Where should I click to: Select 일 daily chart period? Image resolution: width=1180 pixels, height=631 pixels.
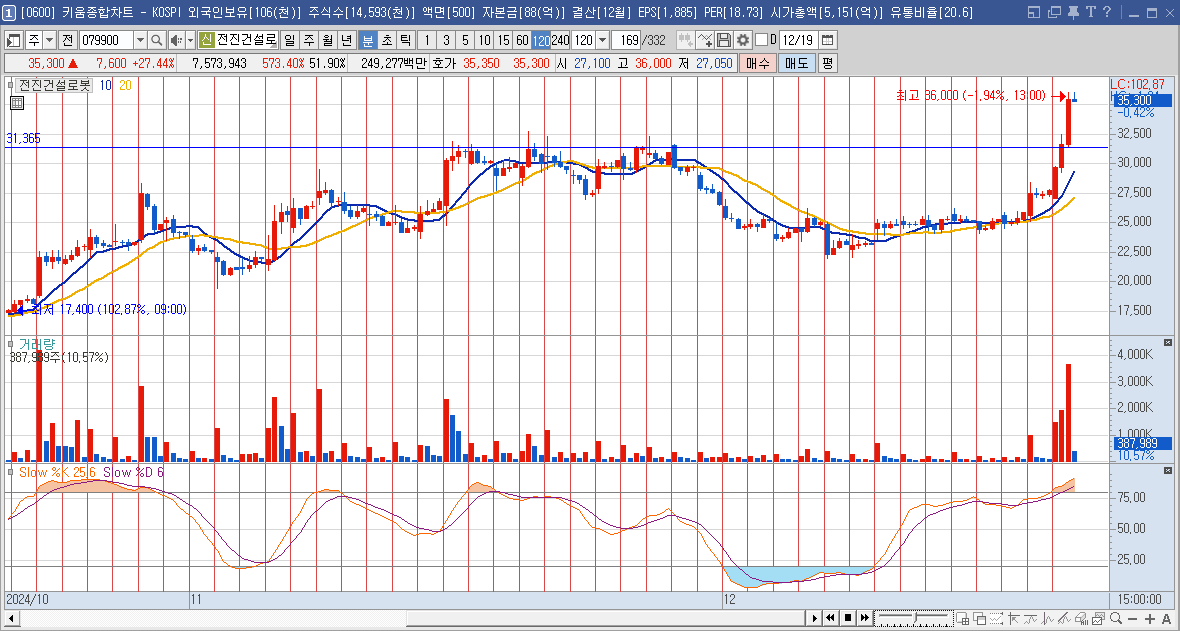point(289,40)
